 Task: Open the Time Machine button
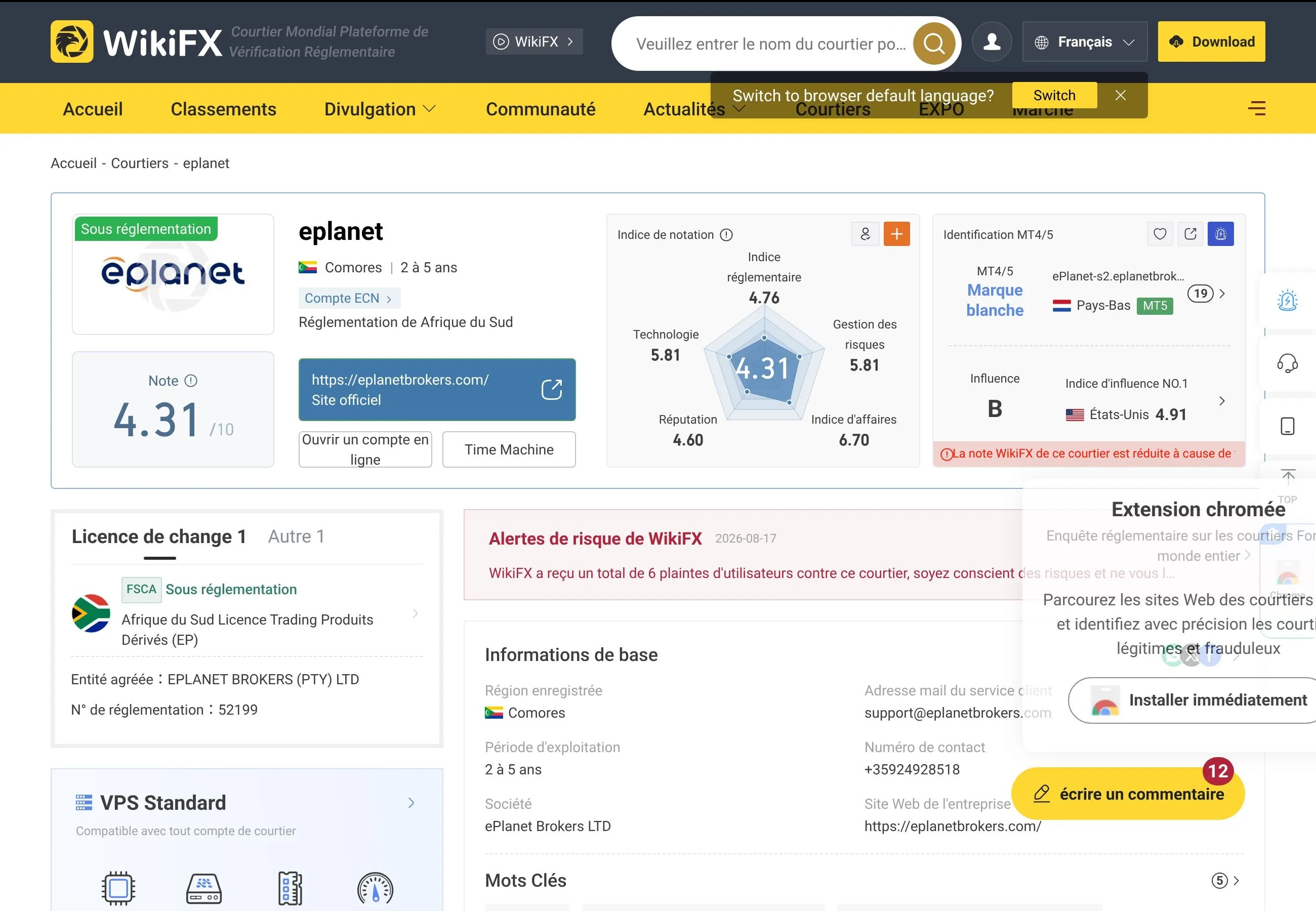509,450
